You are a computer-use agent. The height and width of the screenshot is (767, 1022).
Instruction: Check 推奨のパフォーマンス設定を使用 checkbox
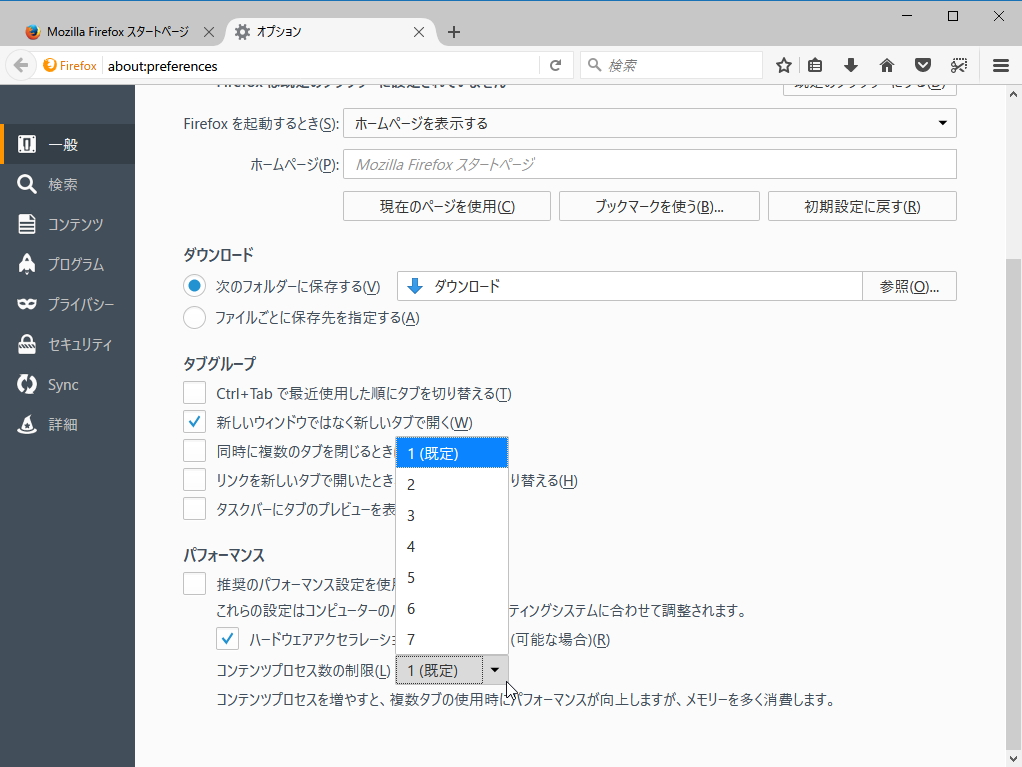pyautogui.click(x=194, y=583)
